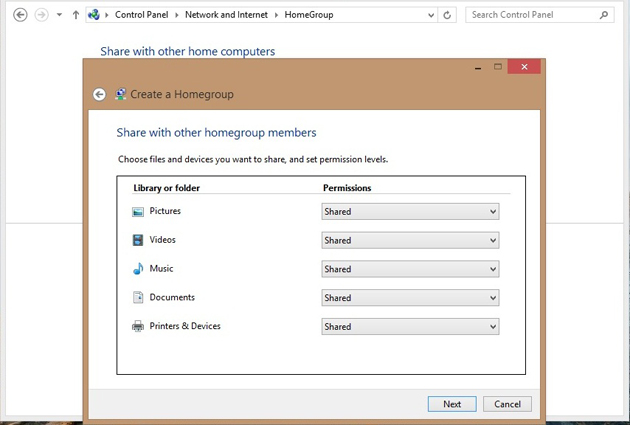The height and width of the screenshot is (425, 630).
Task: Click the Search Control Panel field
Action: coord(532,15)
